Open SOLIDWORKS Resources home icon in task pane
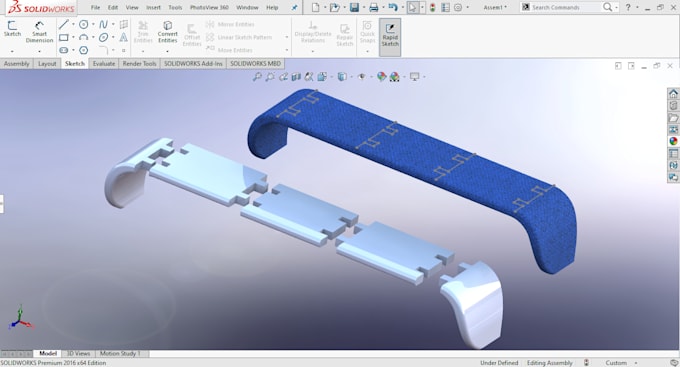 click(x=673, y=93)
